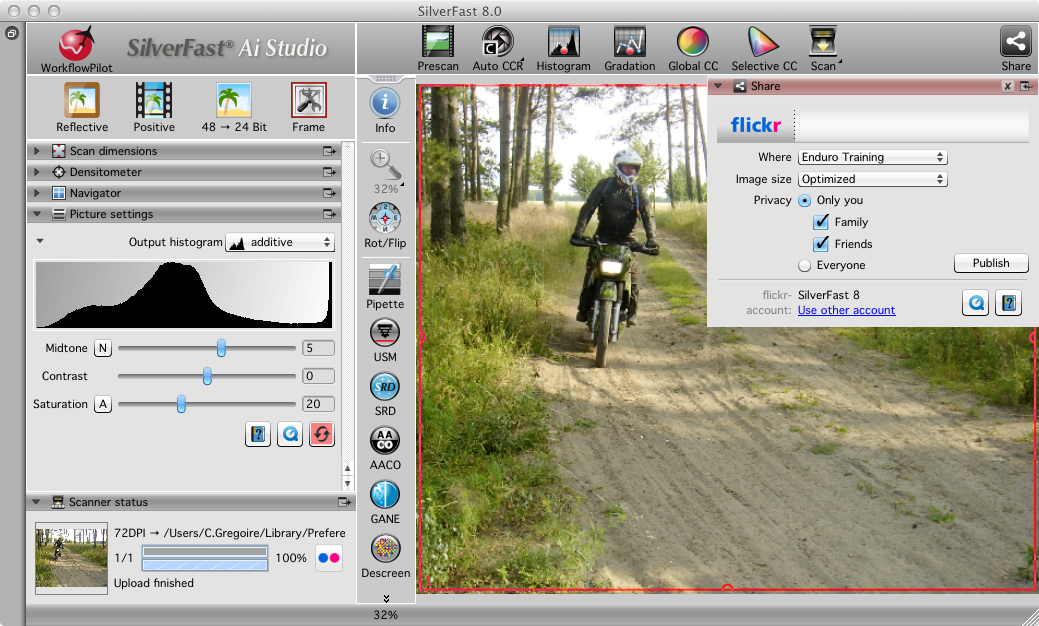1039x626 pixels.
Task: Select the Everyone privacy option
Action: click(804, 266)
